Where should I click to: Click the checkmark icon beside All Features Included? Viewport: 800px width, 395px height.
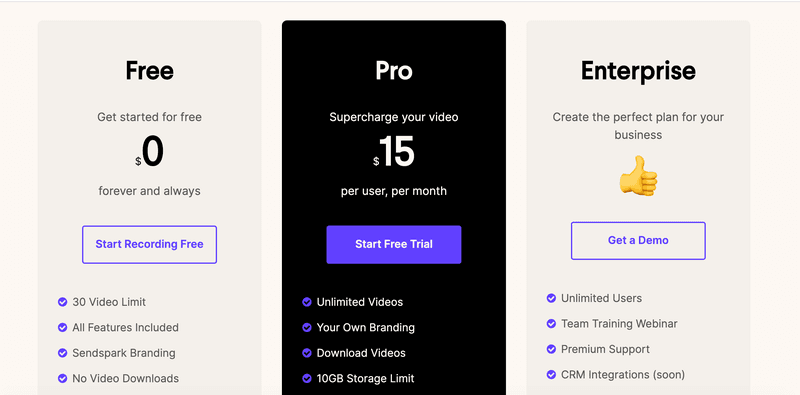click(62, 328)
